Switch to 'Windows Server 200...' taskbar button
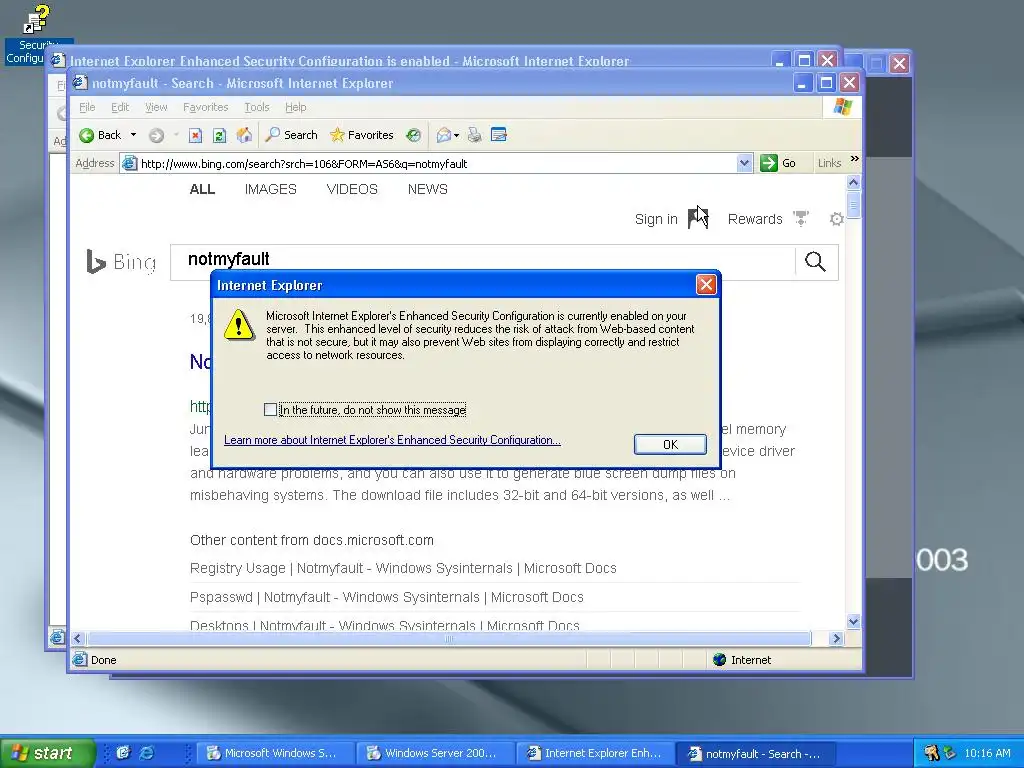This screenshot has width=1024, height=768. pos(435,753)
